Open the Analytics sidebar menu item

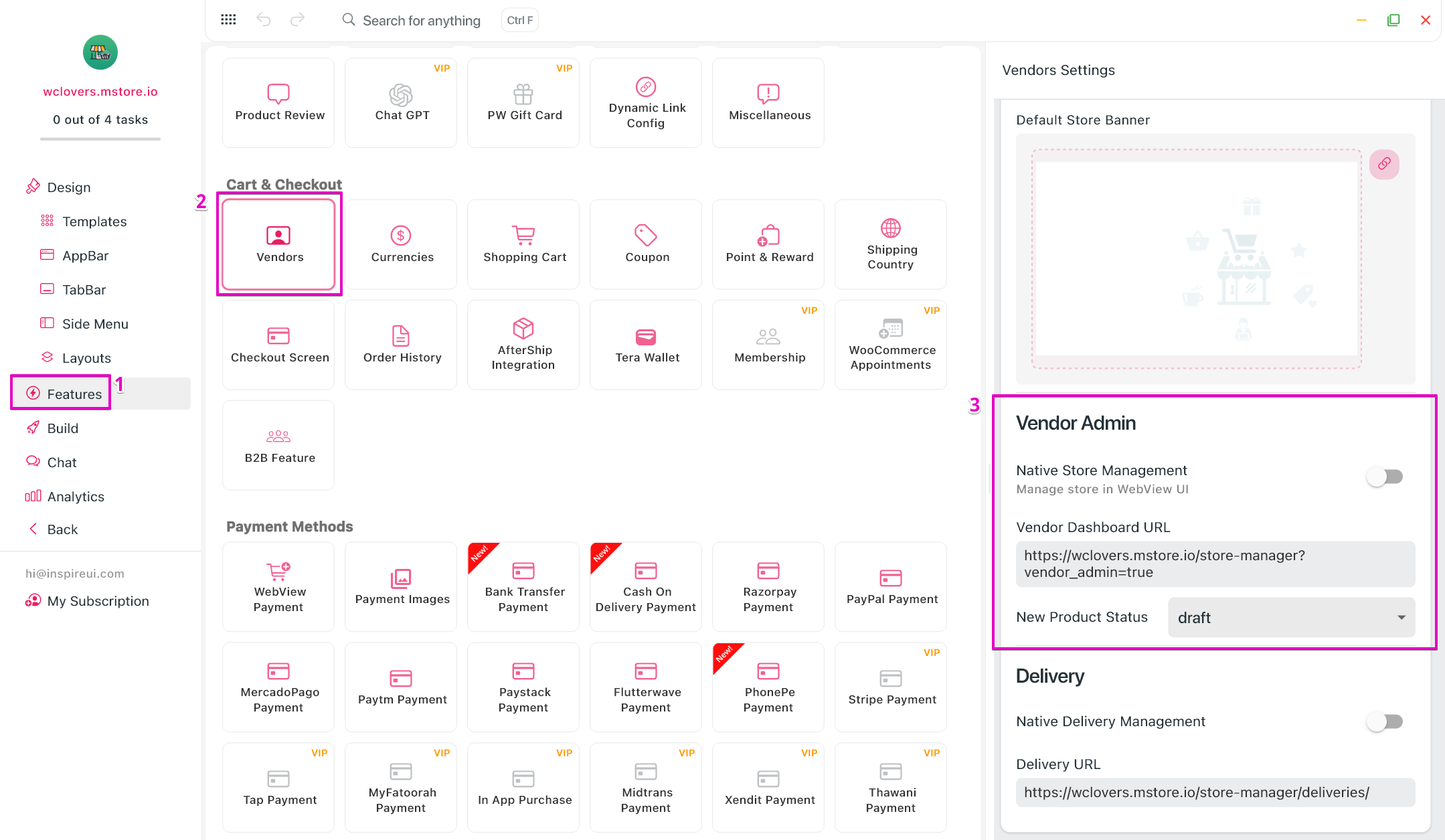point(75,497)
